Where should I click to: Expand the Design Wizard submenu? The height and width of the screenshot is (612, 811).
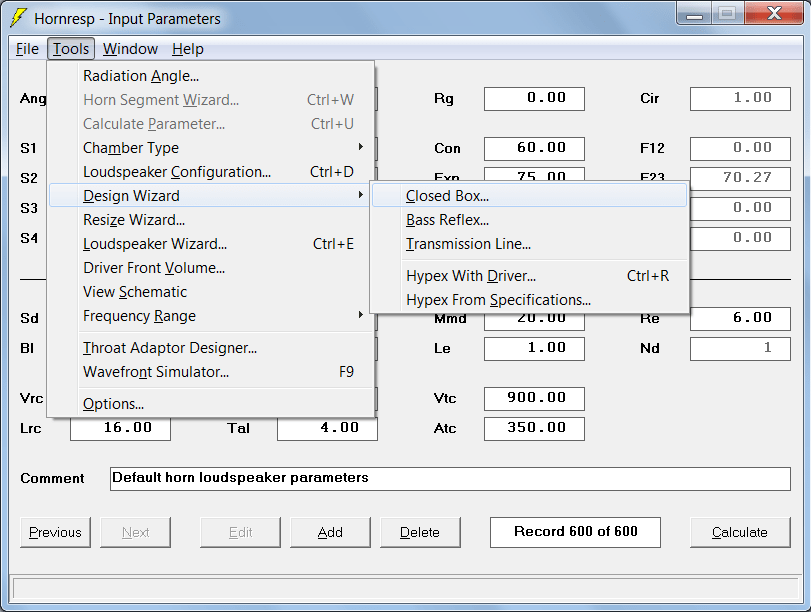(x=211, y=196)
